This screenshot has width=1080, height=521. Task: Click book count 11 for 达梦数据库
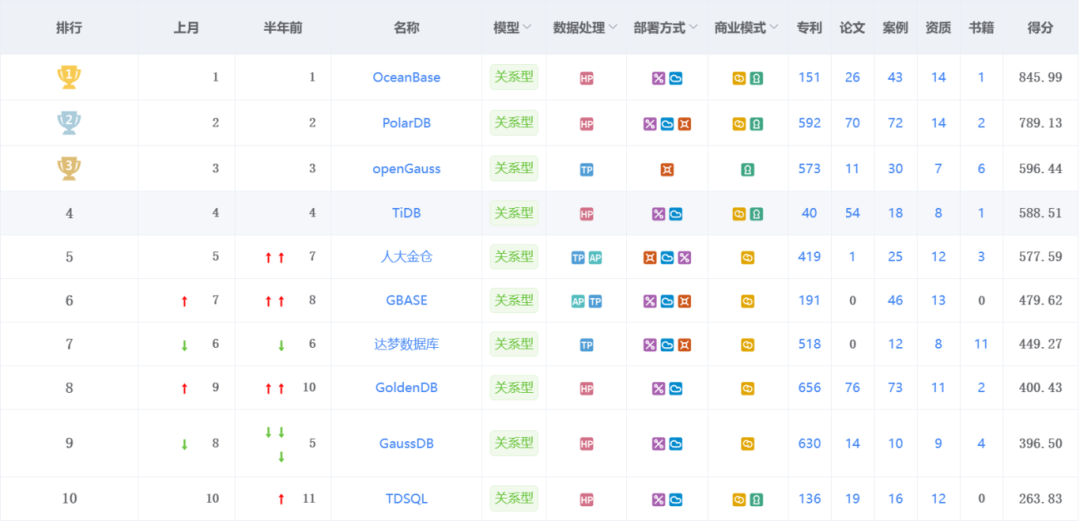[982, 344]
